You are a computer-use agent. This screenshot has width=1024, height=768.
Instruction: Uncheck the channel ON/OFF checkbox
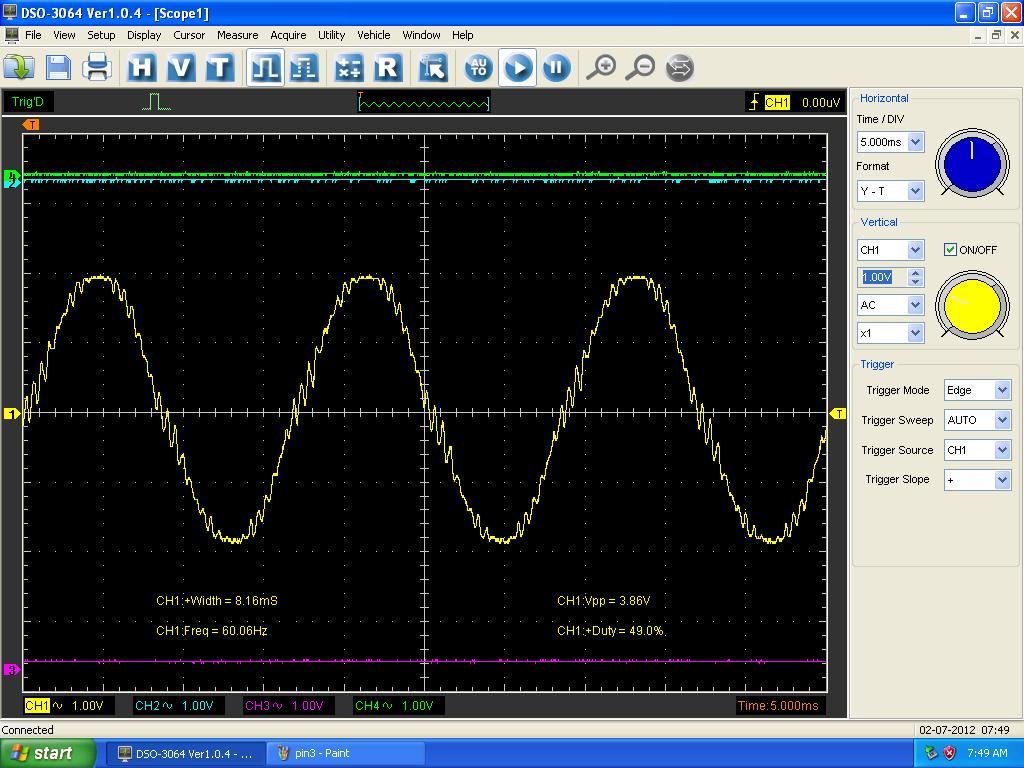click(x=950, y=250)
